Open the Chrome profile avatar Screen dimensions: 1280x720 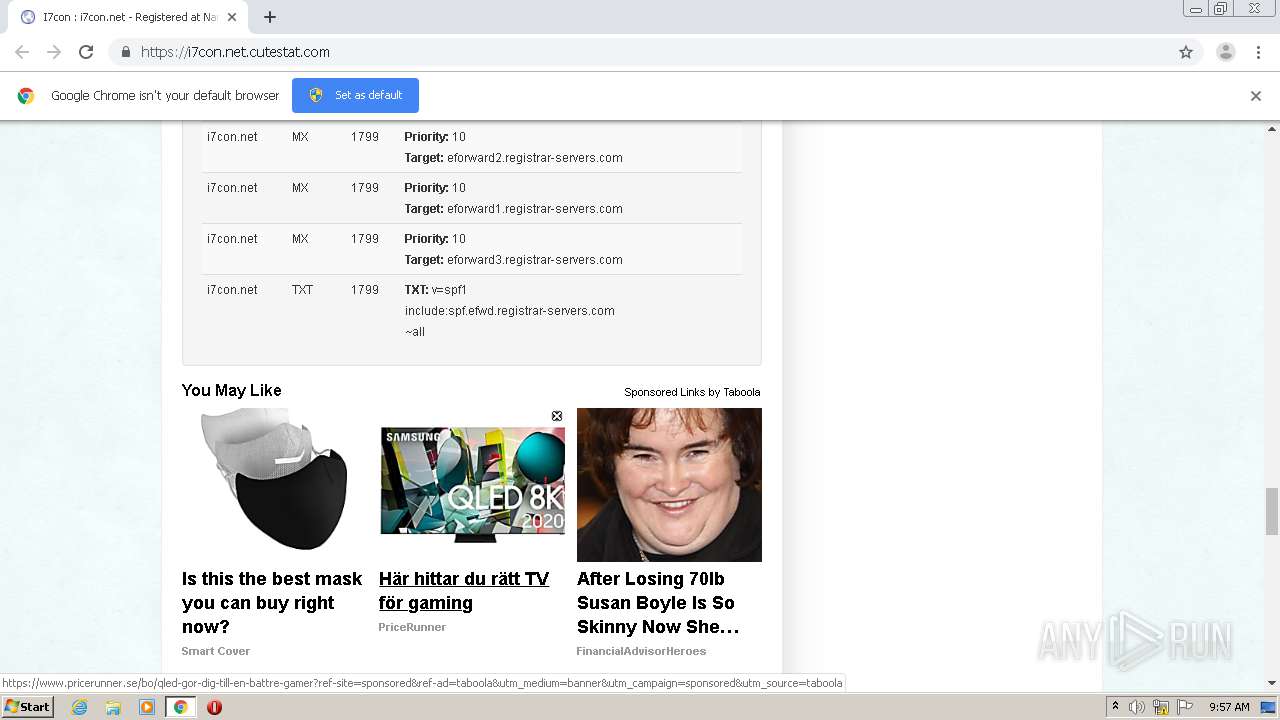[x=1226, y=52]
